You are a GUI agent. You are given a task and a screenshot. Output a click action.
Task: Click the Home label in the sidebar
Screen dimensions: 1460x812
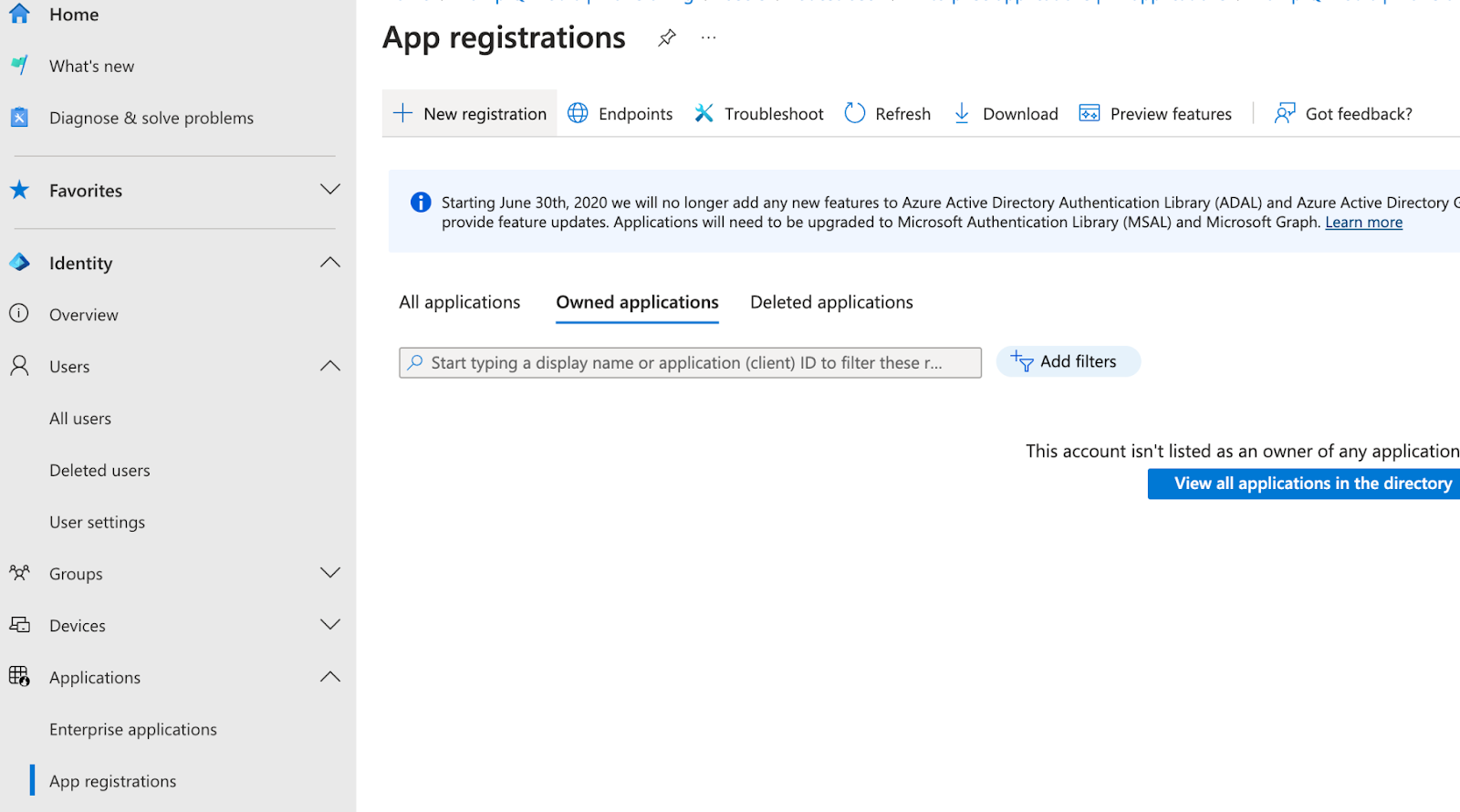point(74,15)
